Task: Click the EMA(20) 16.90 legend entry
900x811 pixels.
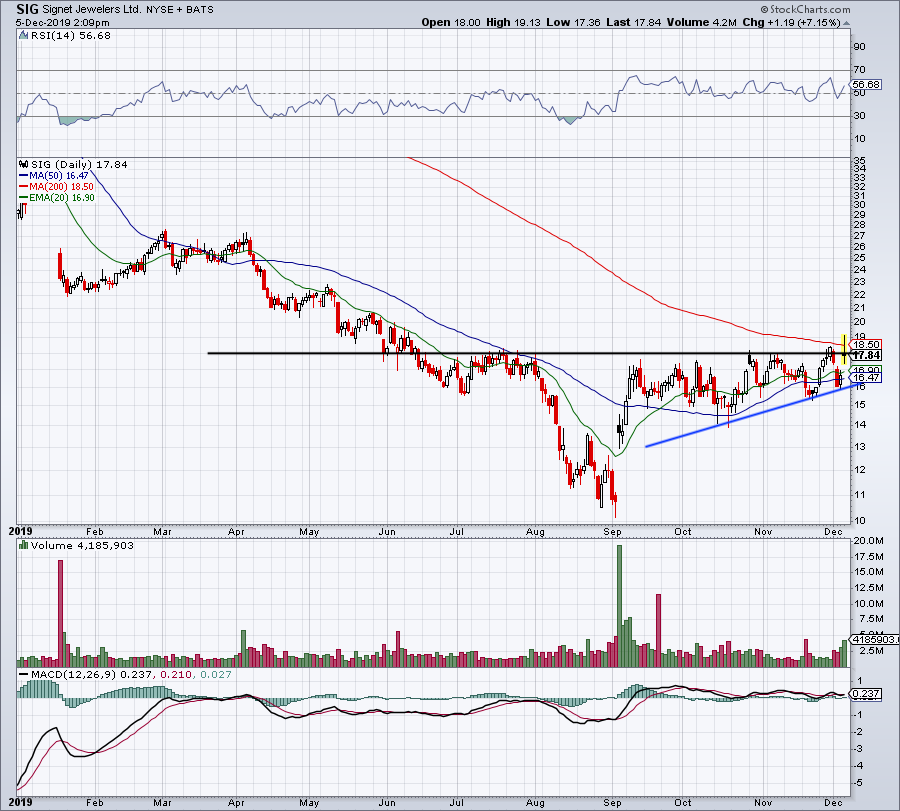Action: pyautogui.click(x=57, y=197)
